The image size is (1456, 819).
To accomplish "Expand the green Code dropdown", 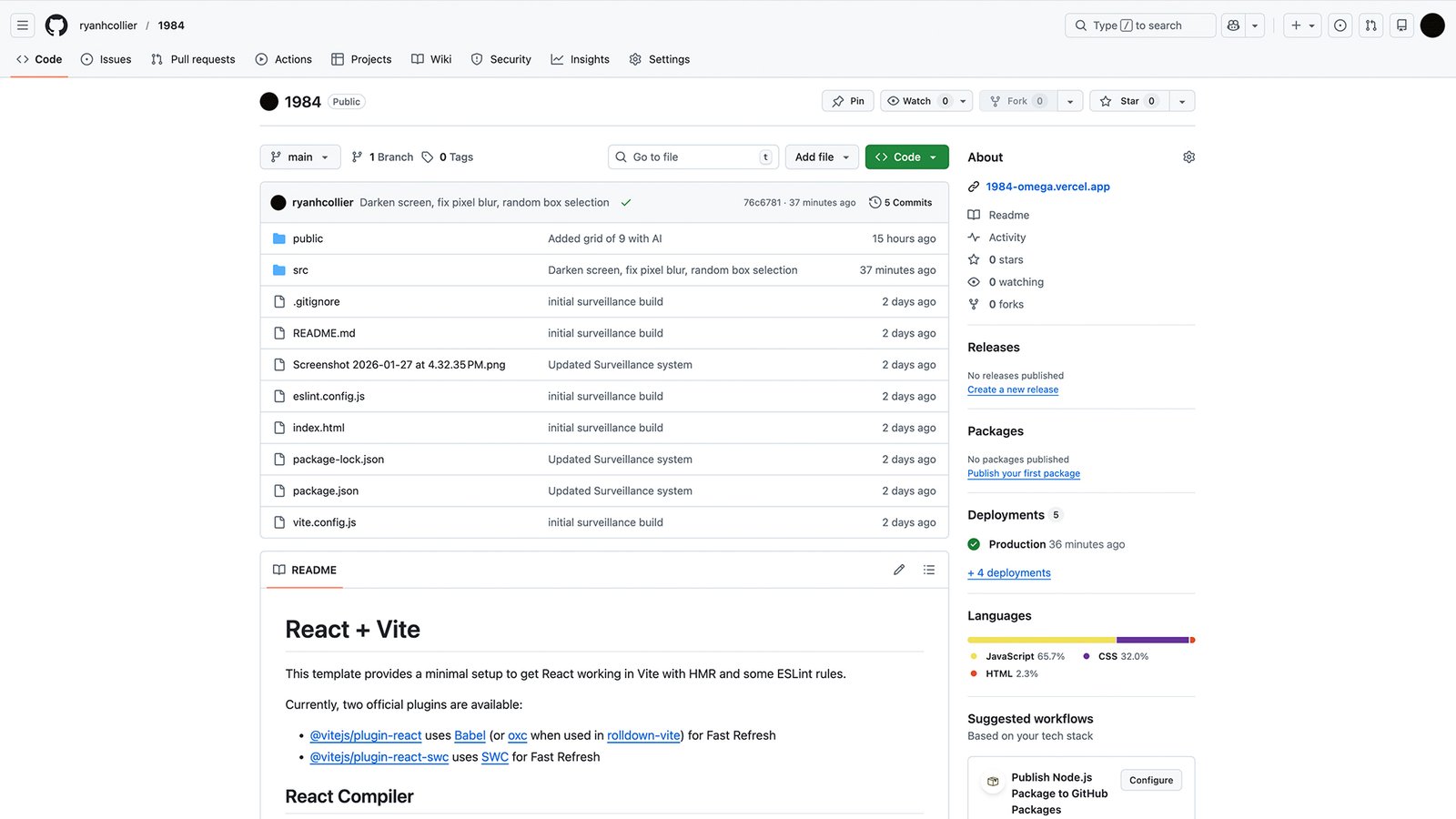I will pos(906,157).
